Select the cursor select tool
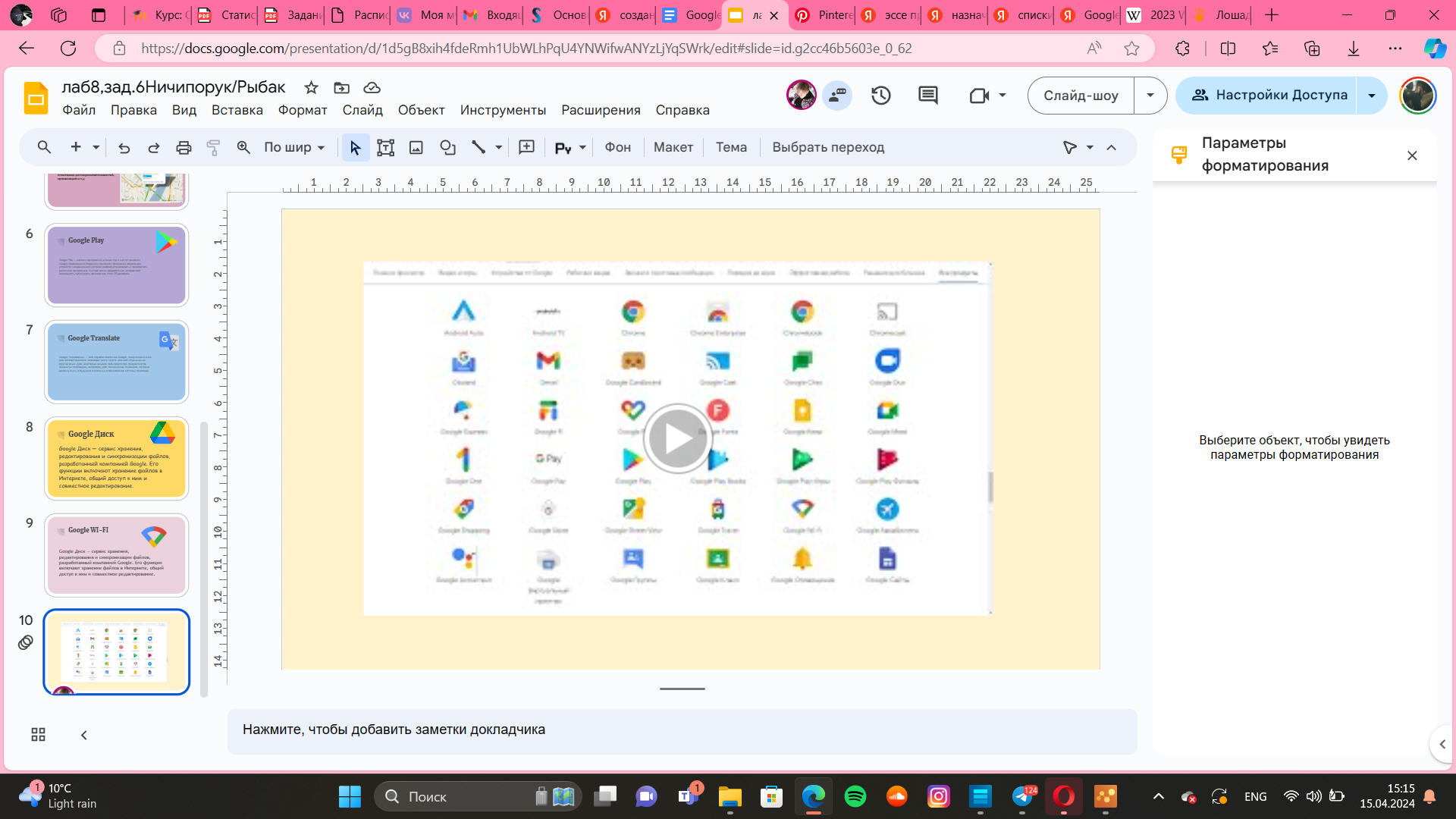Screen dimensions: 1456x819 [x=355, y=147]
